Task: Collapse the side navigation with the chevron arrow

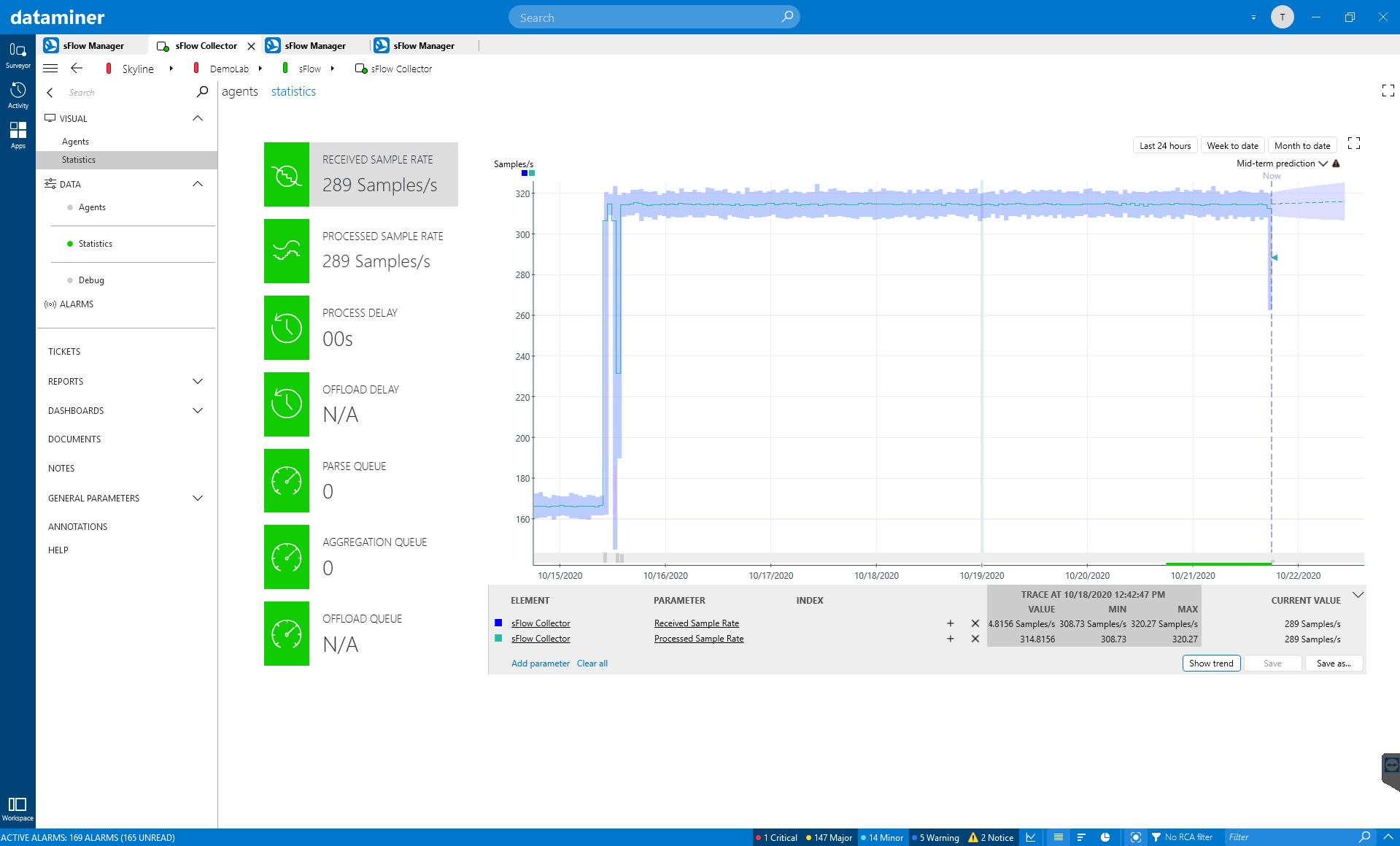Action: 50,93
